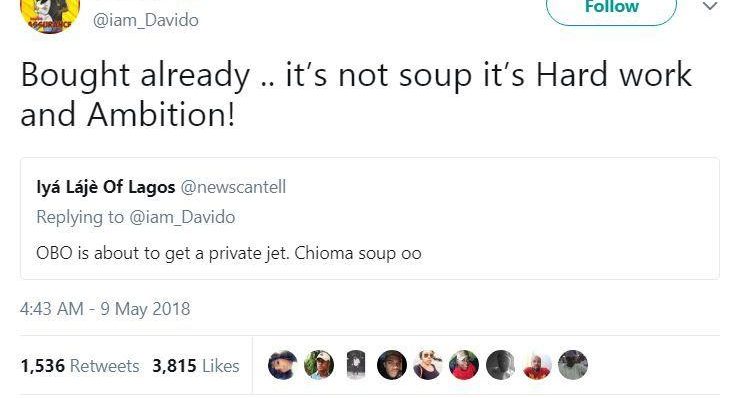Click the 4:43 AM - 9 May 2018 timestamp

tap(105, 309)
